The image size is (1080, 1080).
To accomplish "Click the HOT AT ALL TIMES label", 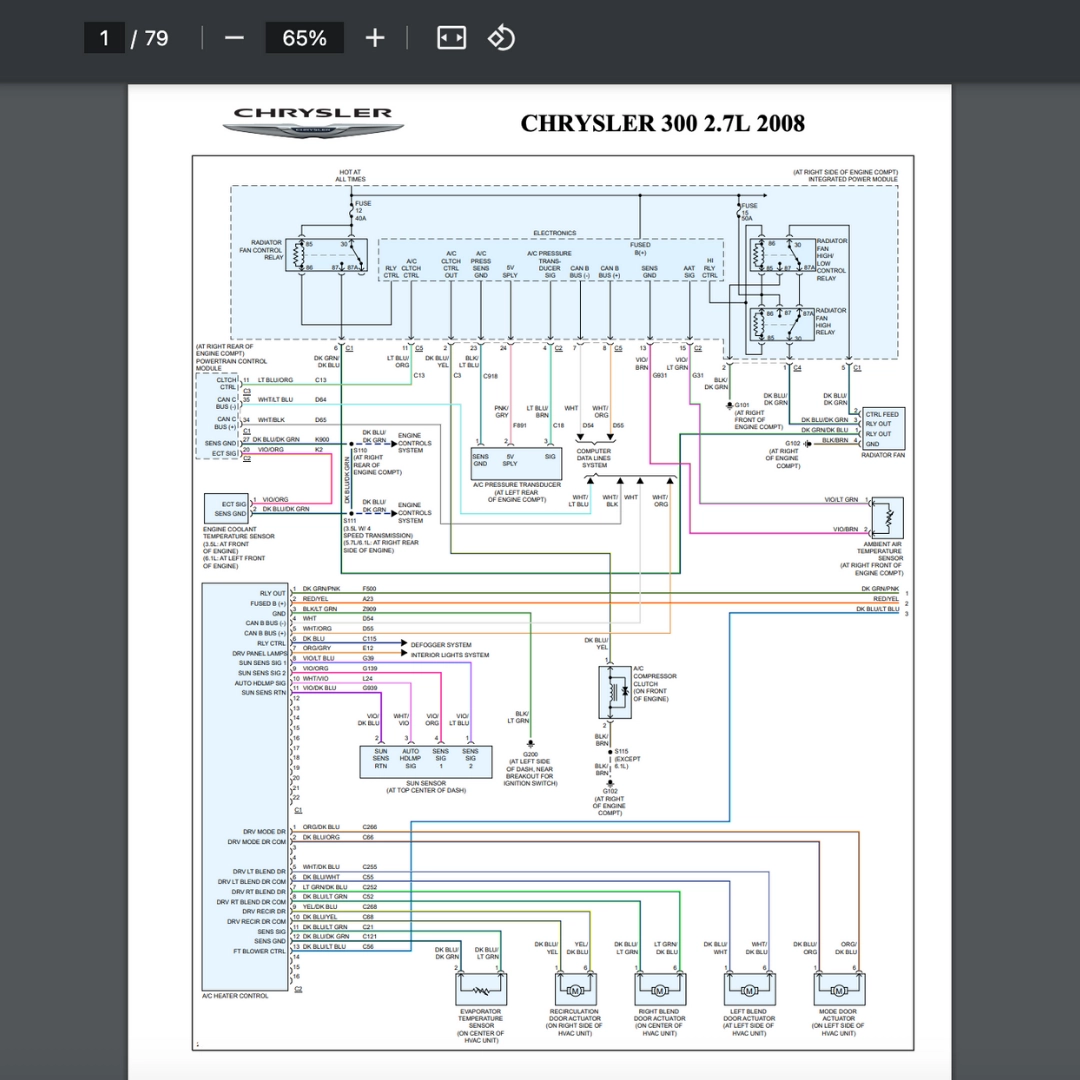I will coord(350,176).
